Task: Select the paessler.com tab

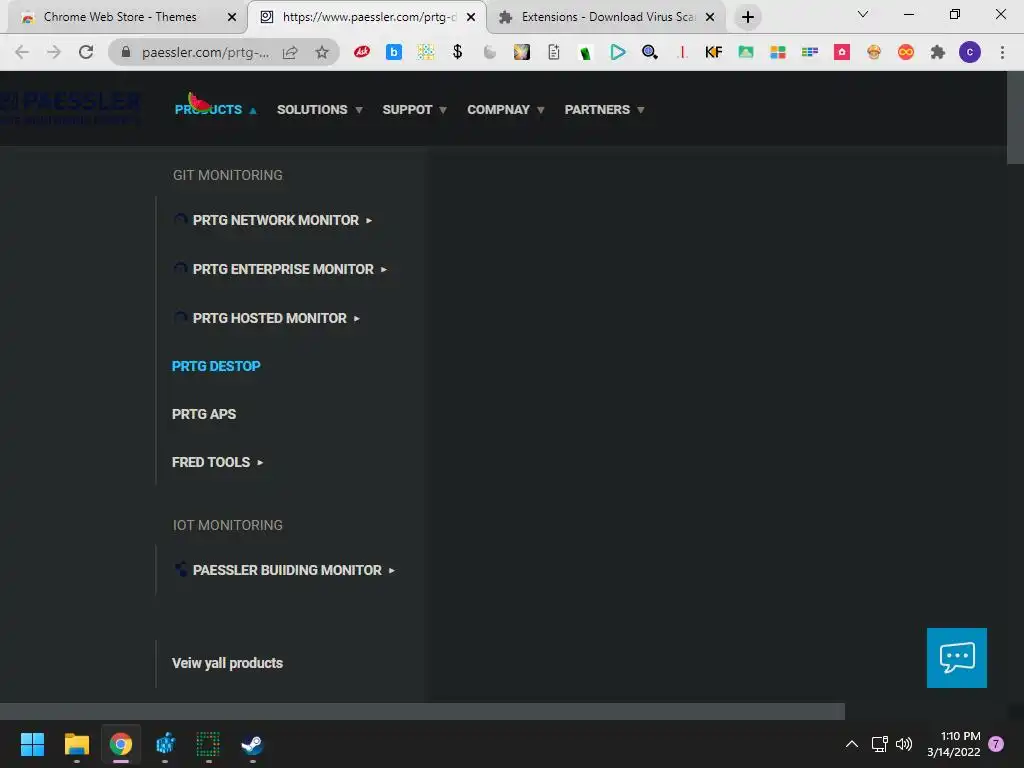Action: (x=366, y=17)
